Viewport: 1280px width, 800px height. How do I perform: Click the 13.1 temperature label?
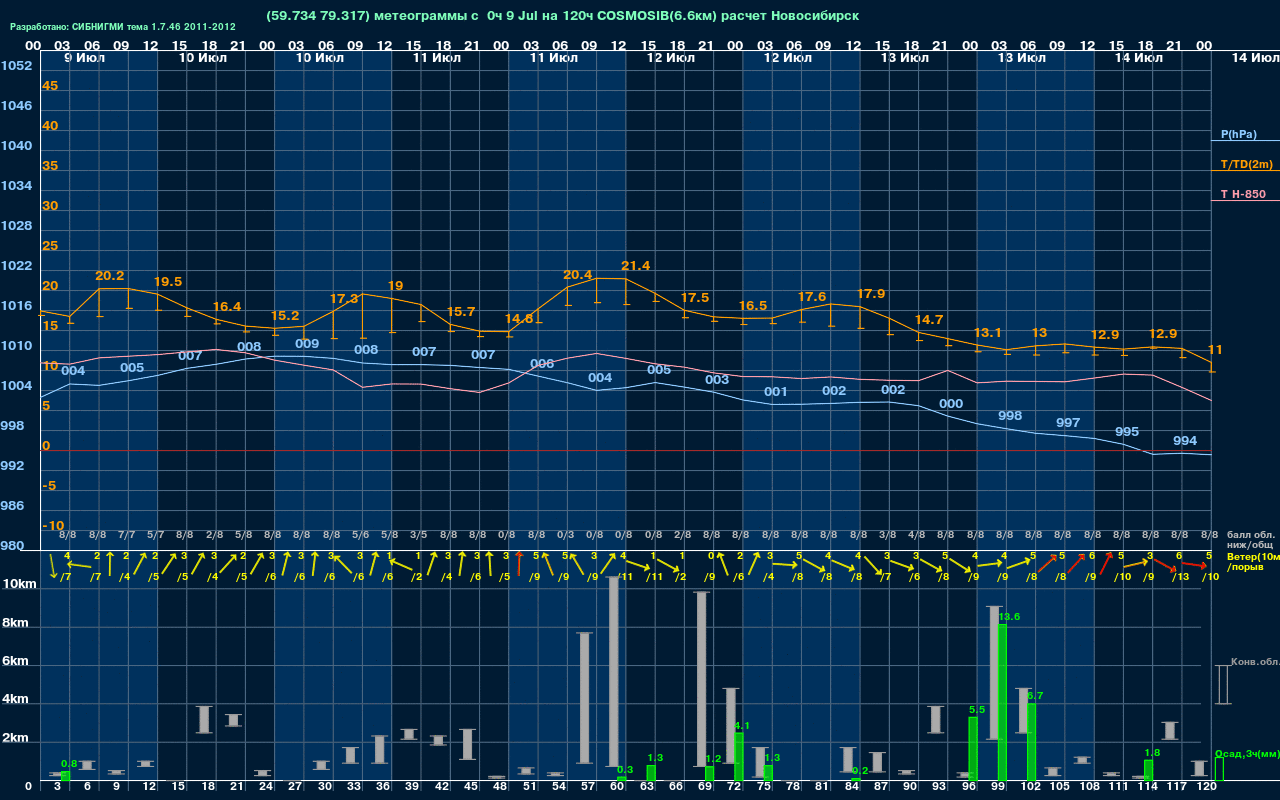pyautogui.click(x=988, y=333)
